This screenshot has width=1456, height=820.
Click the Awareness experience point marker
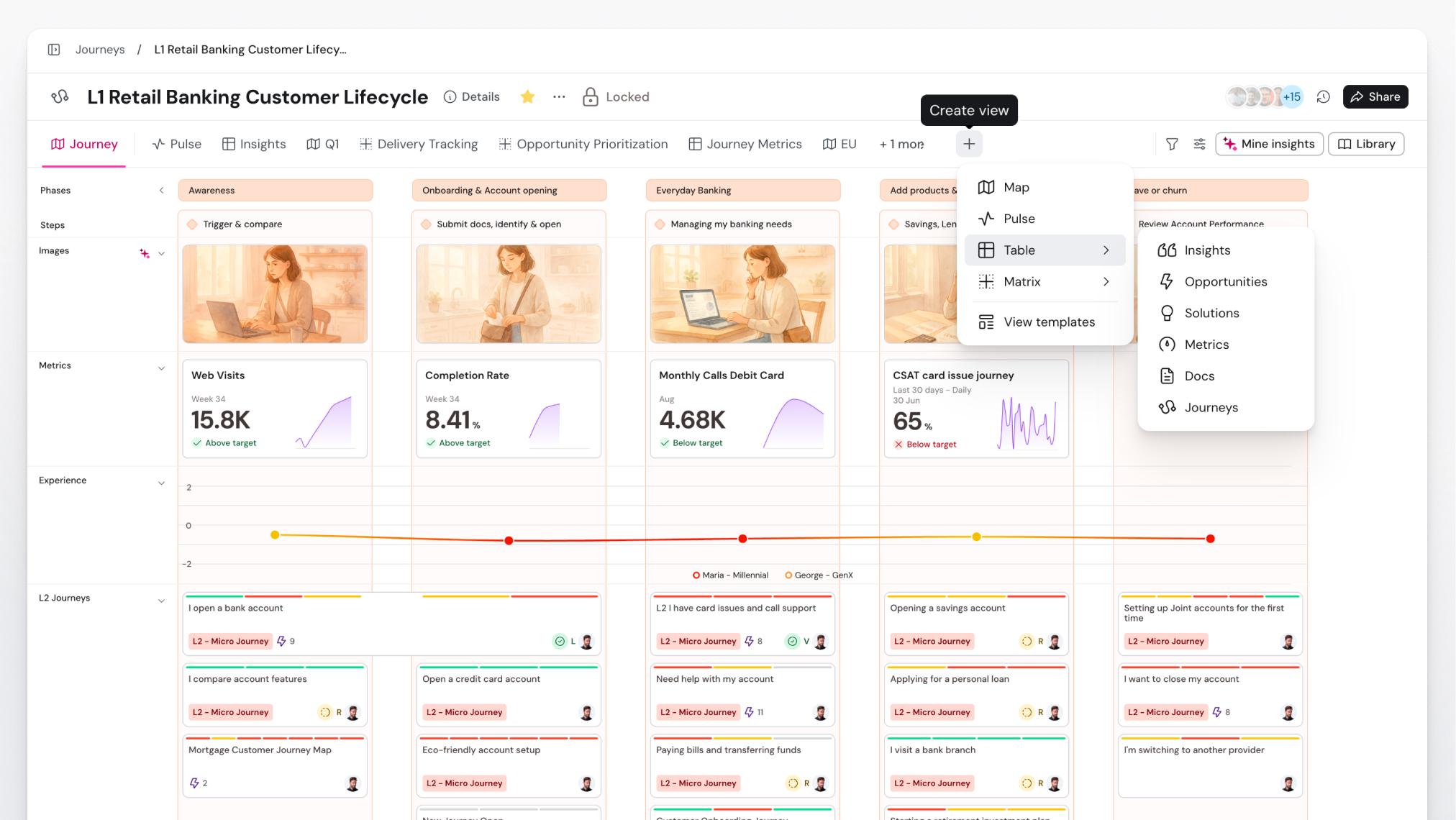(275, 535)
